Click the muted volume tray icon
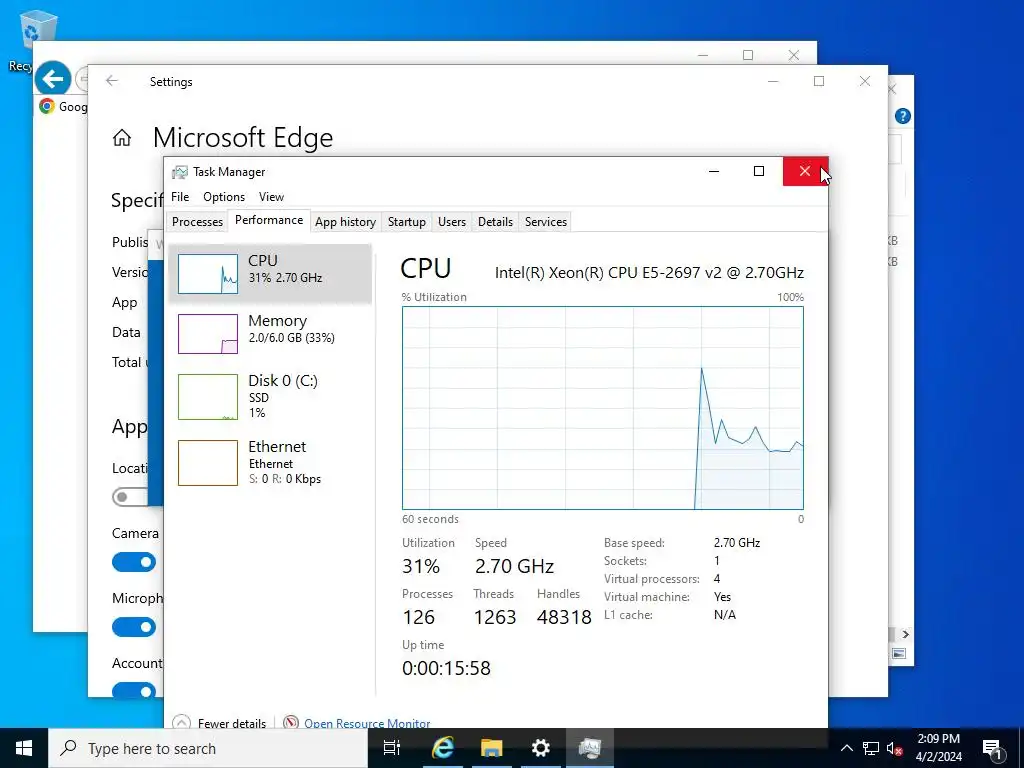 [895, 748]
